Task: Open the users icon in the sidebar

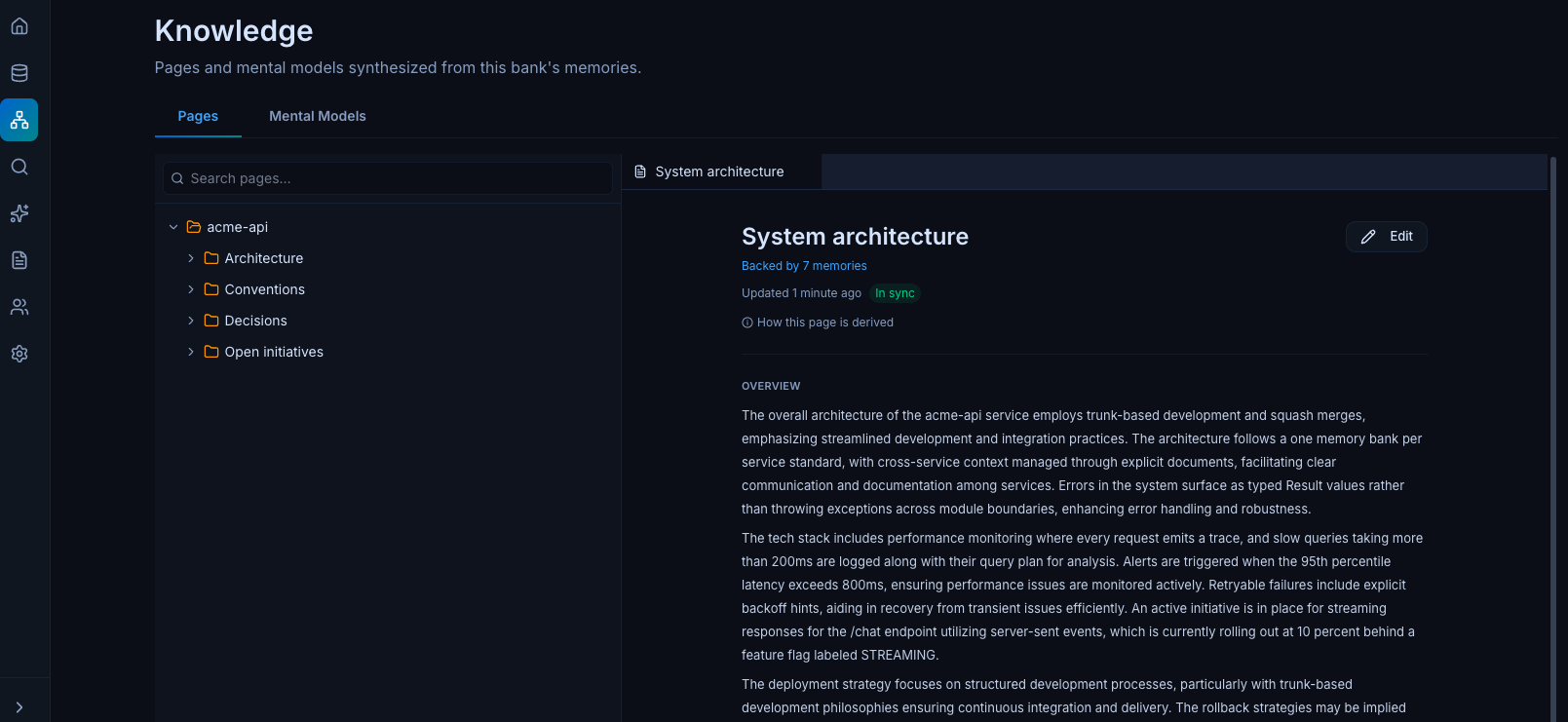Action: click(x=19, y=307)
